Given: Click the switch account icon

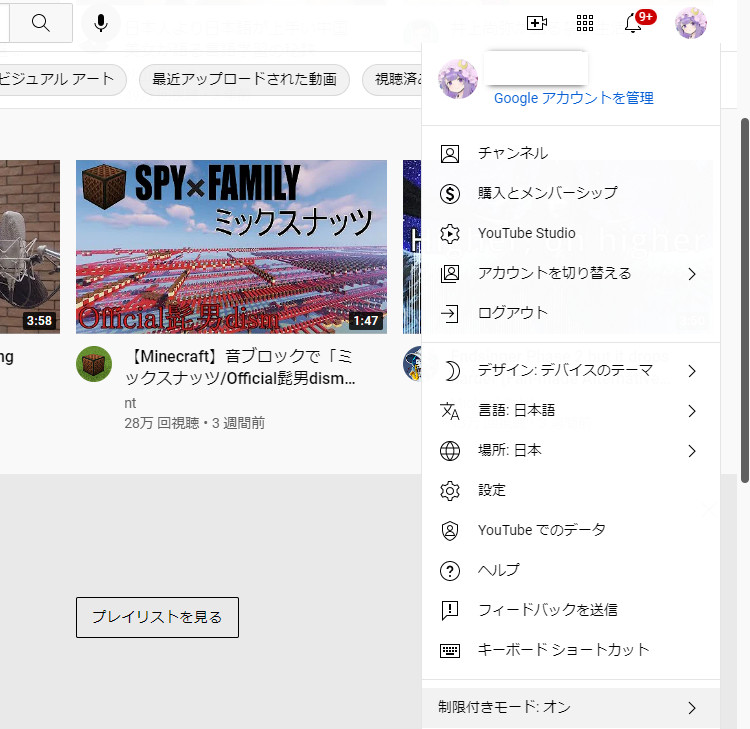Looking at the screenshot, I should [x=450, y=274].
